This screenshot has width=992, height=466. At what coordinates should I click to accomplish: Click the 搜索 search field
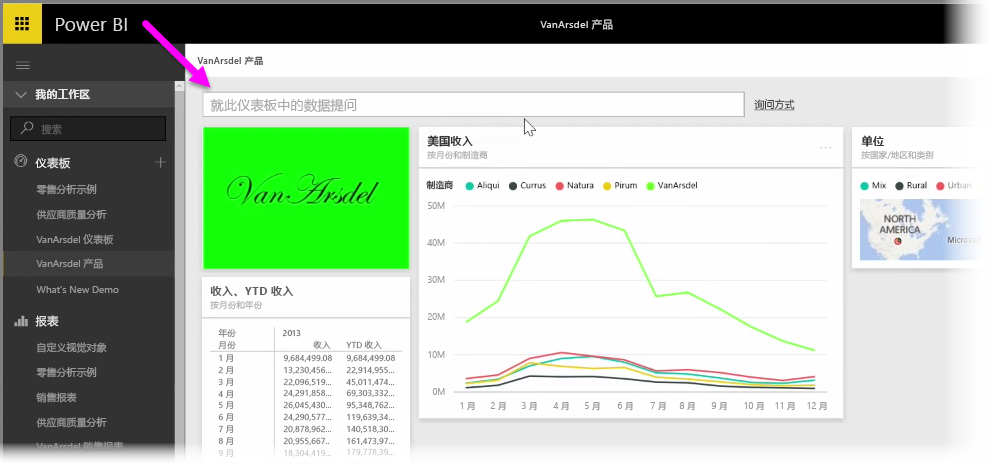point(88,129)
